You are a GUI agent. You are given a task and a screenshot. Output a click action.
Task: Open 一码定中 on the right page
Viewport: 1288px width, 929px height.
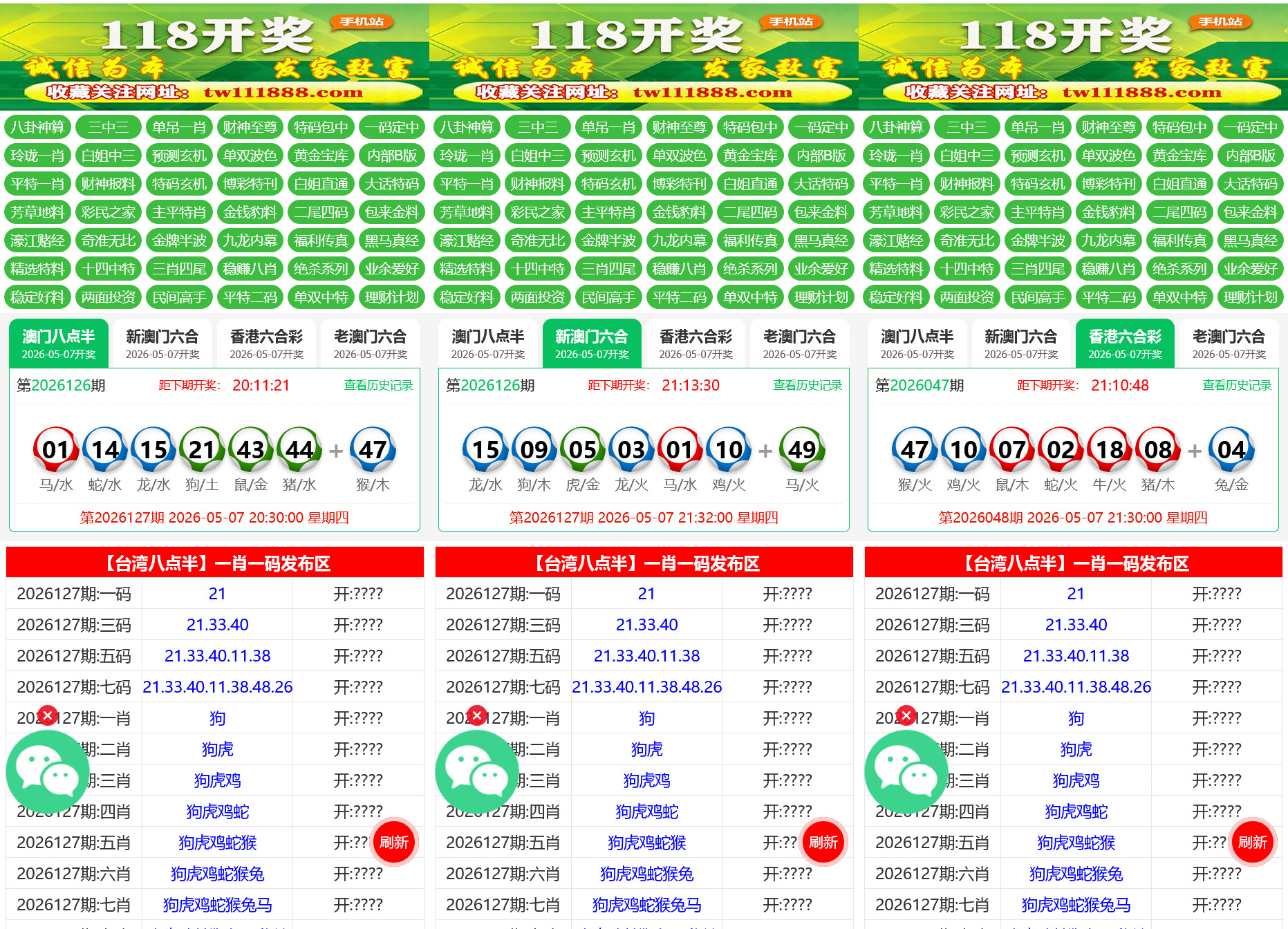1251,127
